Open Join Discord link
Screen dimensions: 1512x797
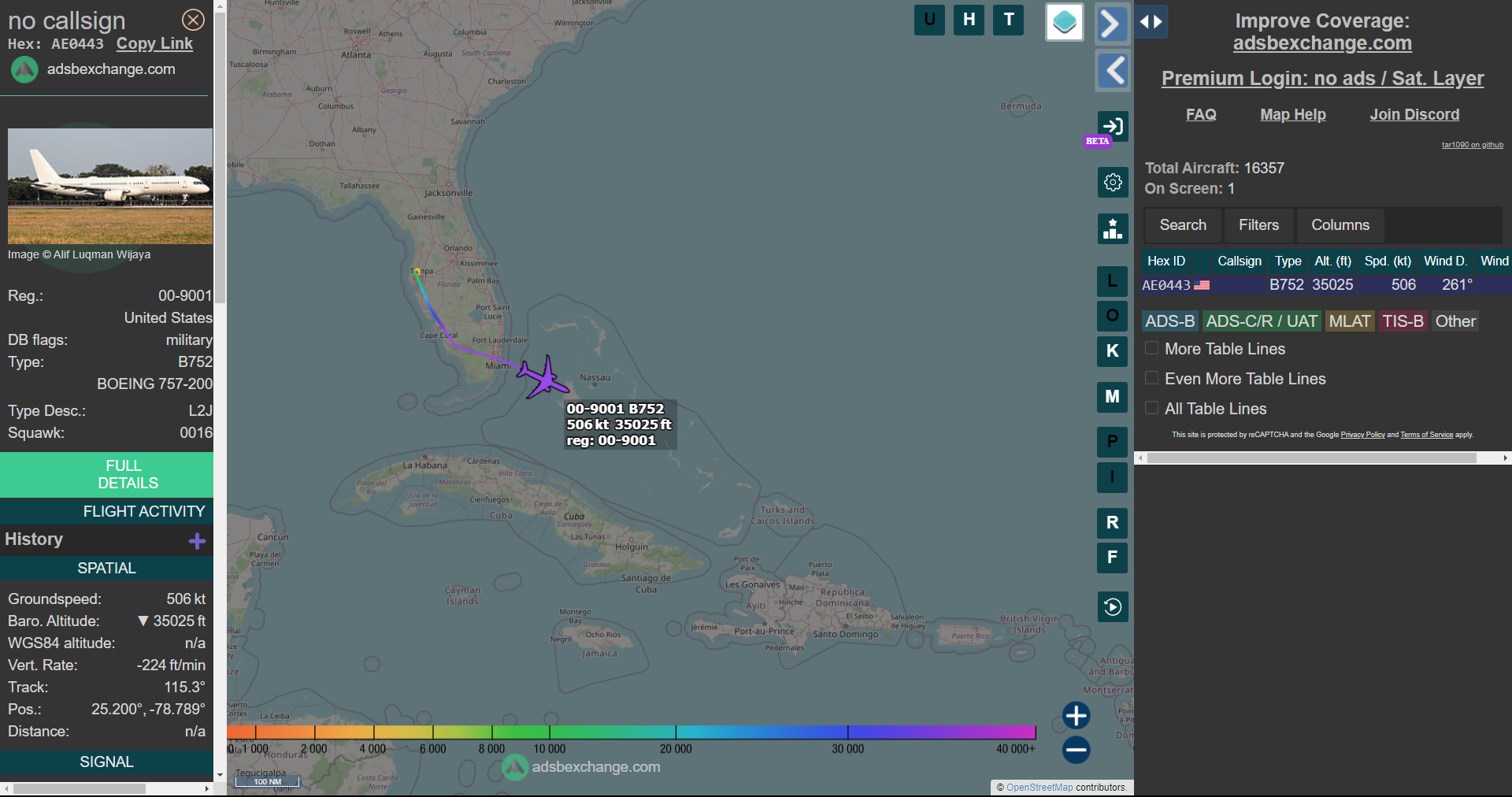pos(1414,115)
